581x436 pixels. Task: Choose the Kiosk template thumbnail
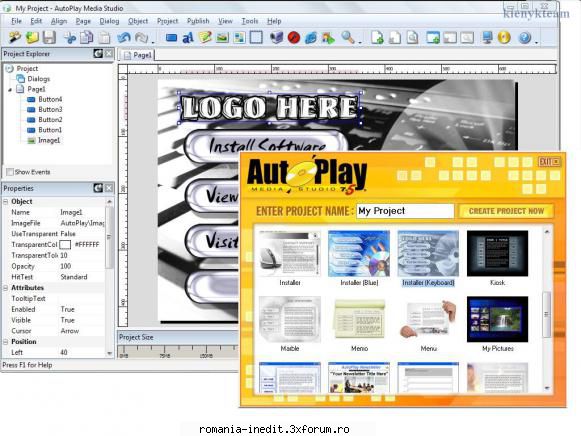497,254
